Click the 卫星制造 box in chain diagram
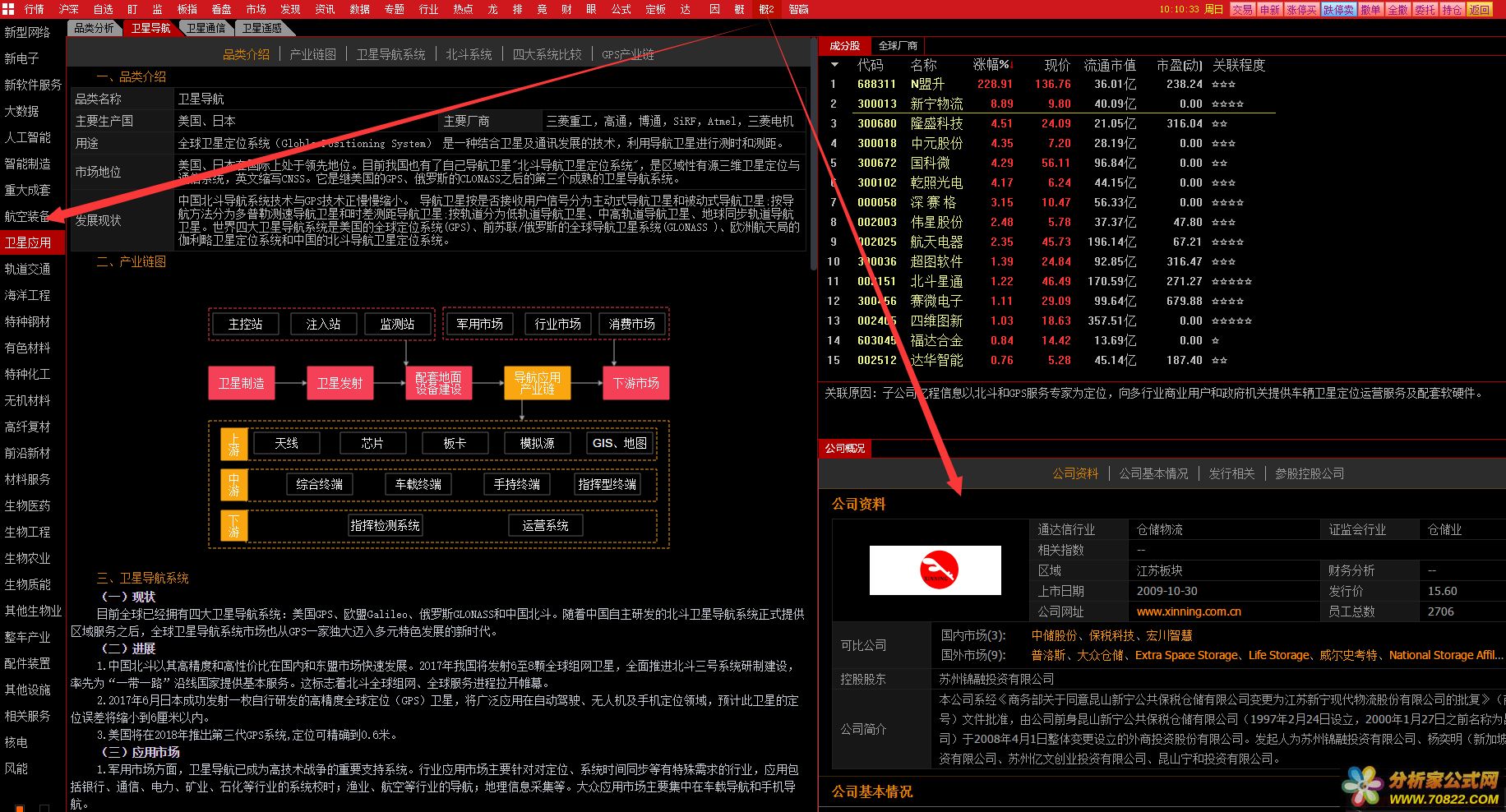Viewport: 1506px width, 812px height. [242, 383]
